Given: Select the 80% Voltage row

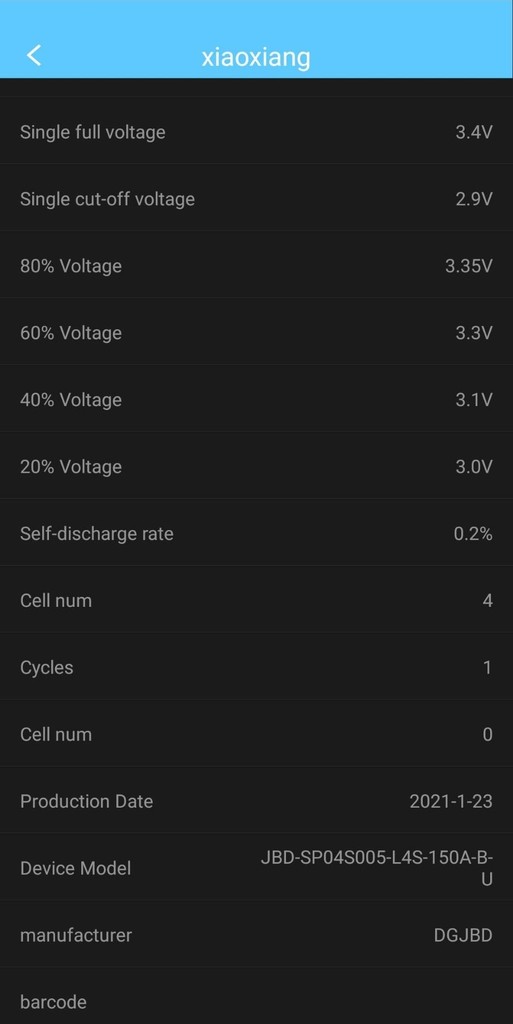Looking at the screenshot, I should (256, 266).
